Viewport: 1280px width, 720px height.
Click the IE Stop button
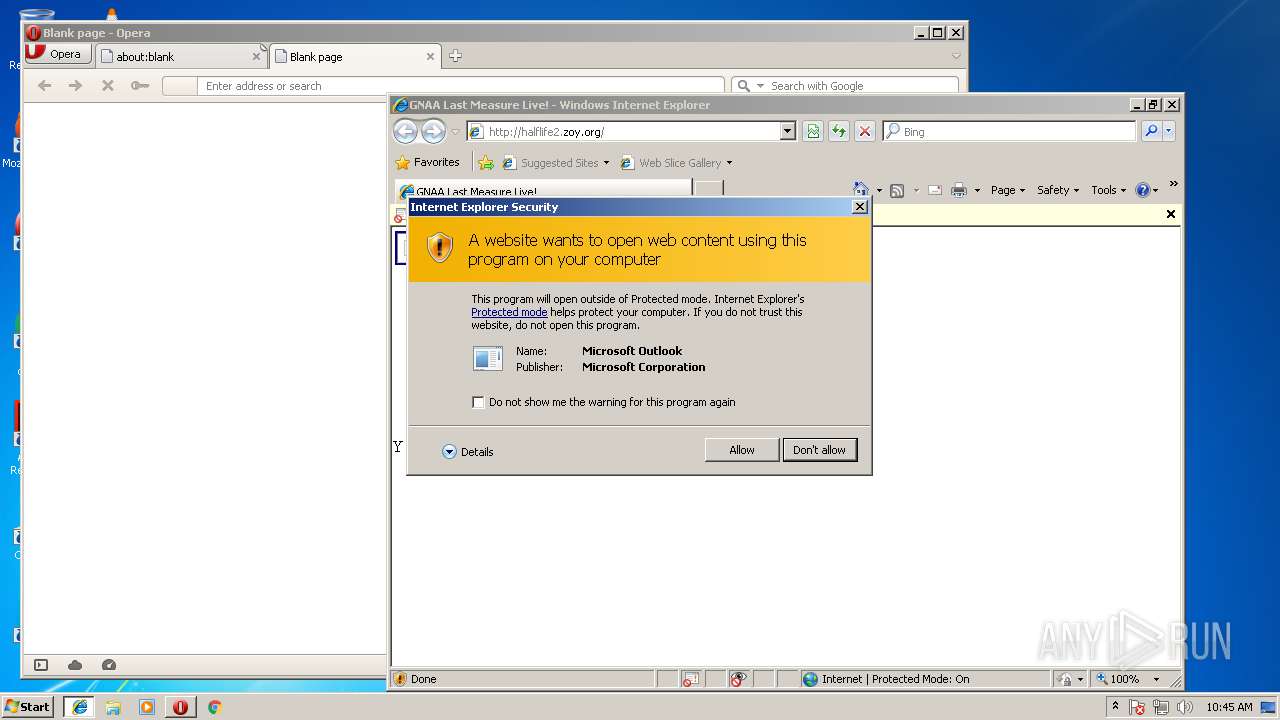click(865, 131)
